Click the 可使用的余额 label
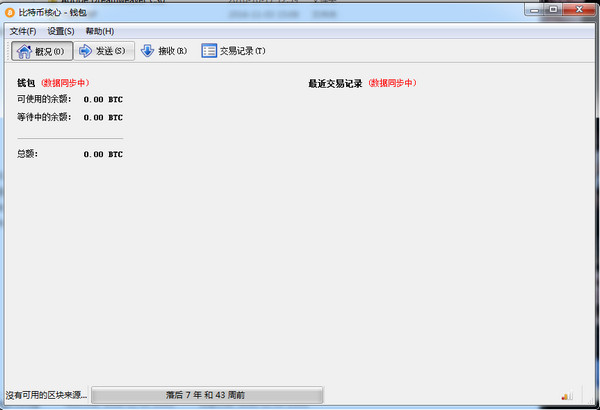600x410 pixels. coord(44,99)
